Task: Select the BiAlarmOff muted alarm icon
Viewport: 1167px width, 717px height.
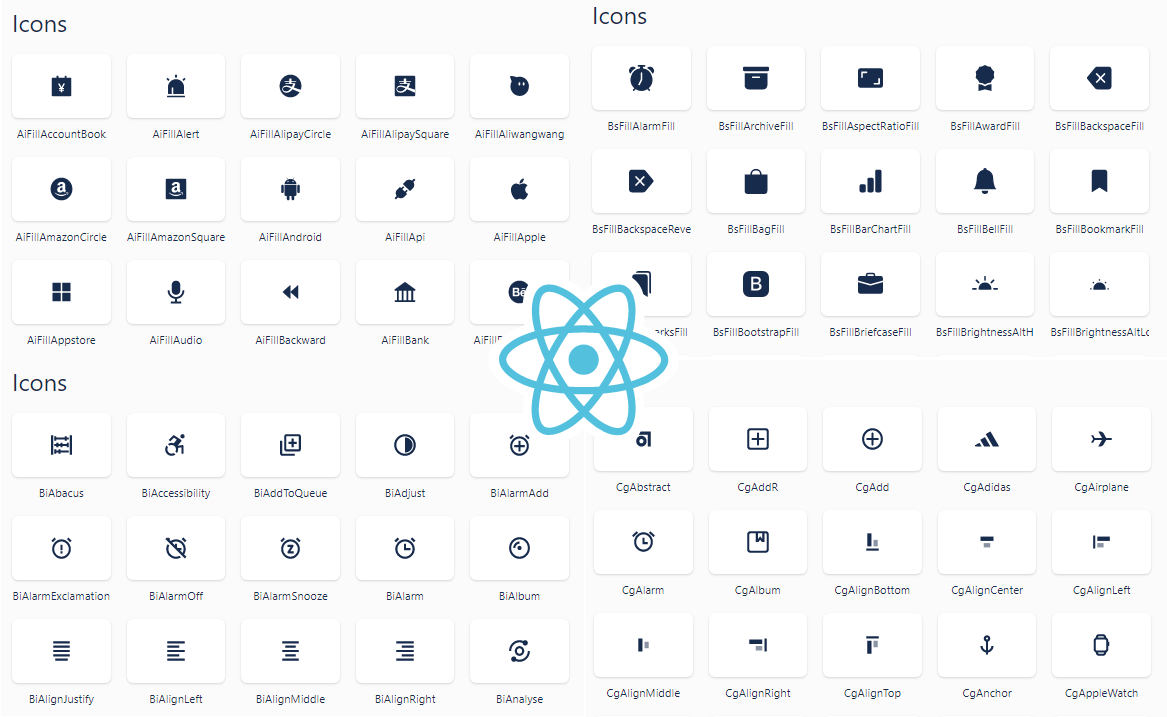Action: [x=175, y=548]
